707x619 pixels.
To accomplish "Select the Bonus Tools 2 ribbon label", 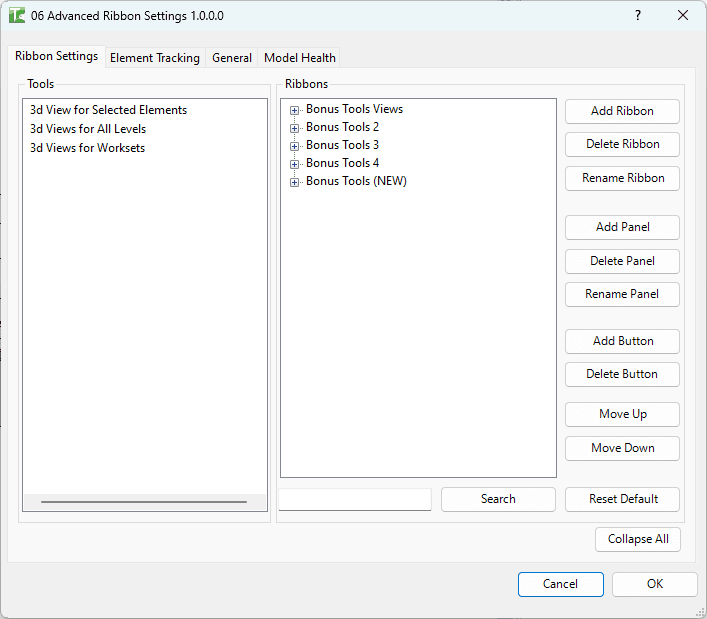I will click(342, 127).
